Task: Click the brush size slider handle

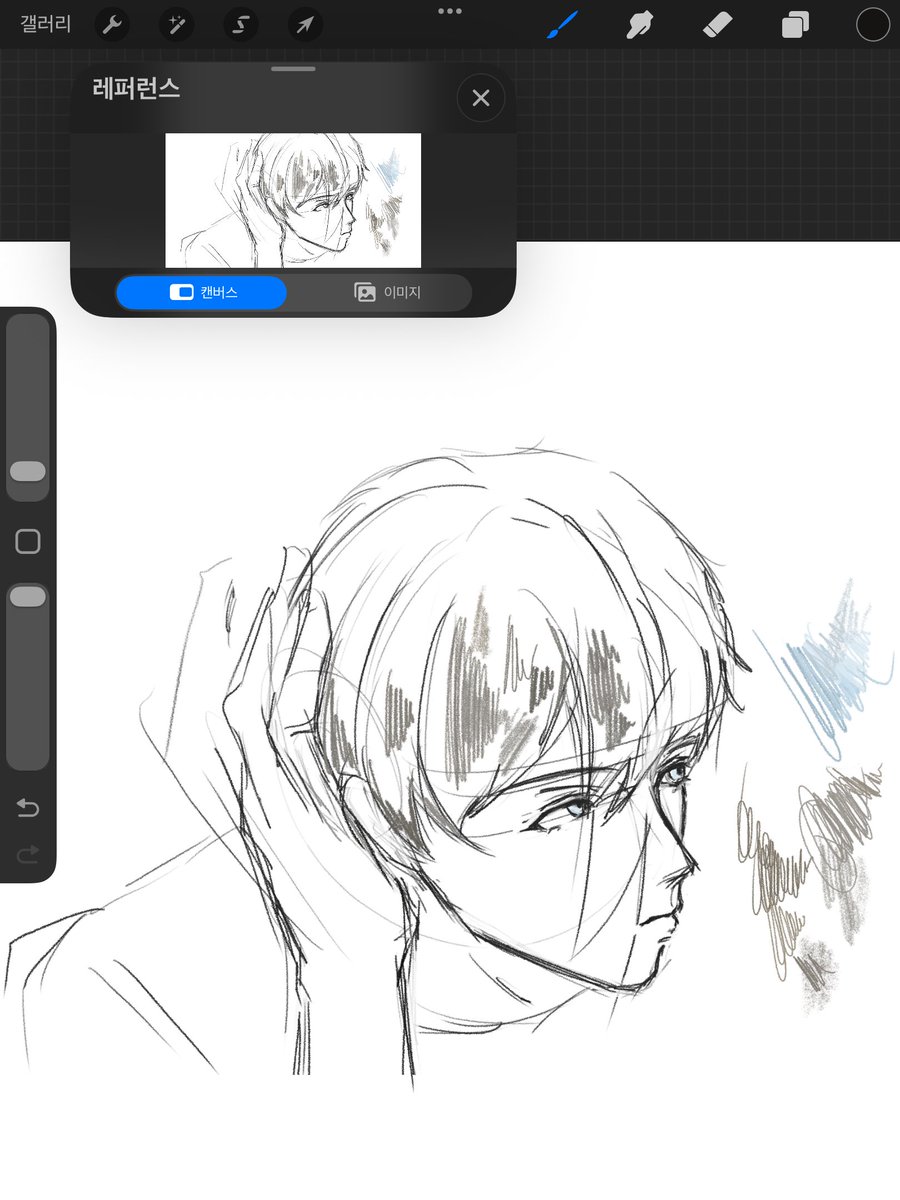Action: 28,471
